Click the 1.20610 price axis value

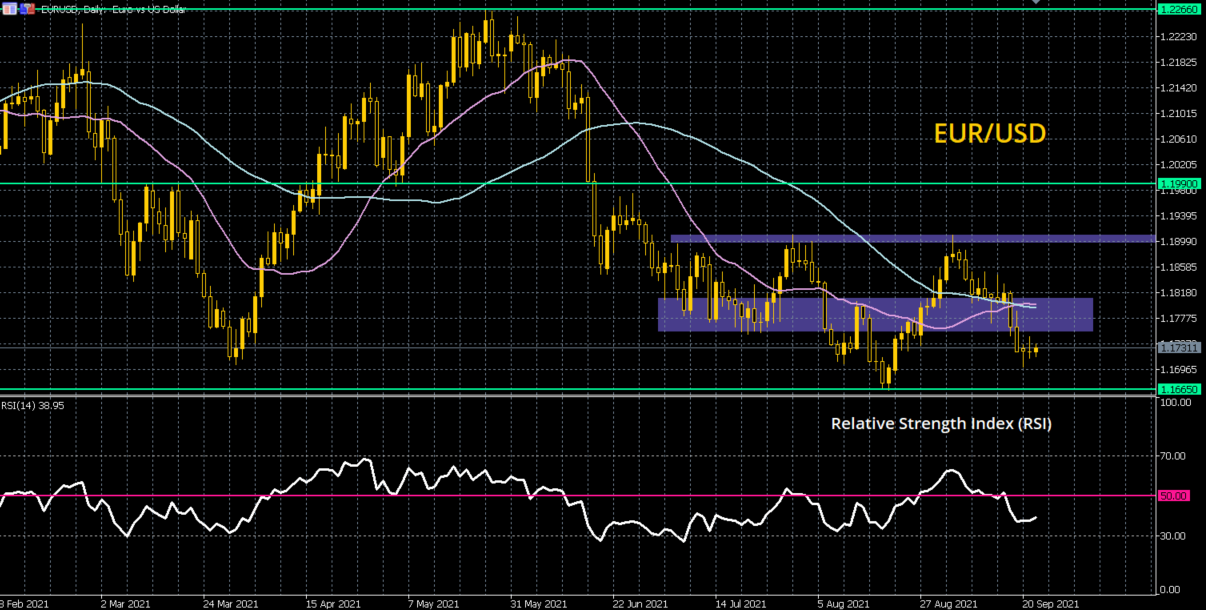1178,139
